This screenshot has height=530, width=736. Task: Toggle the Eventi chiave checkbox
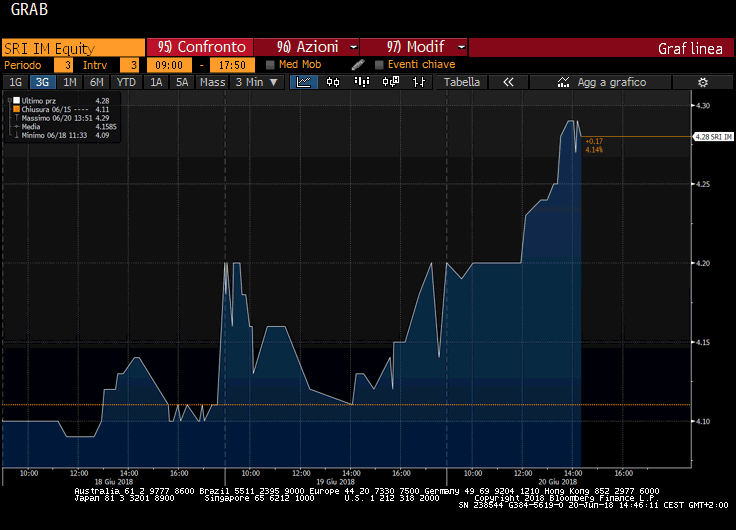point(379,65)
